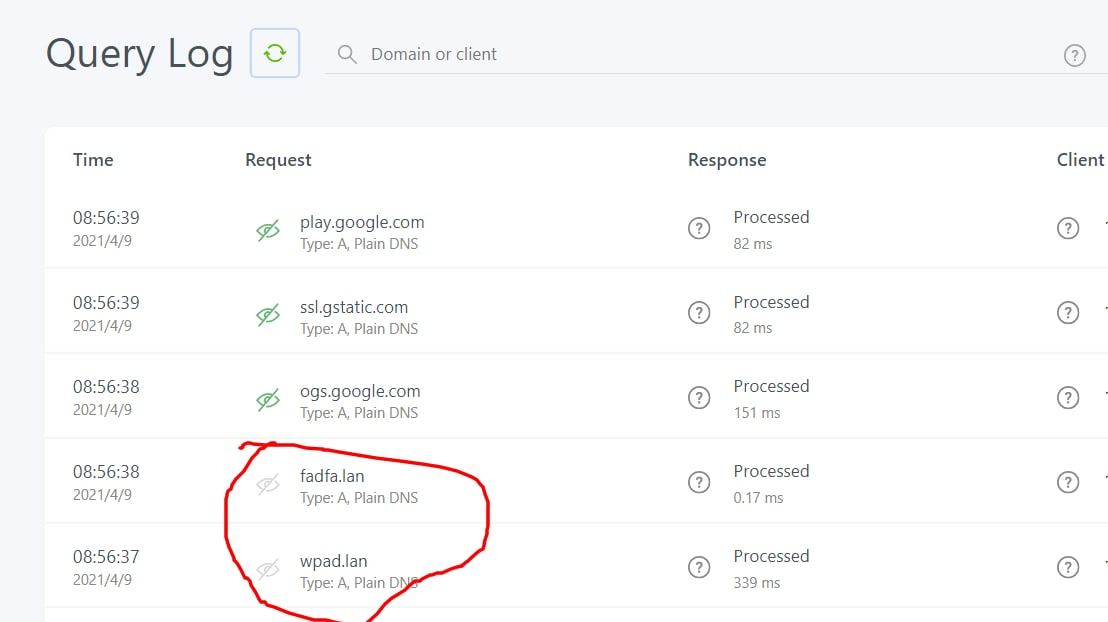Screen dimensions: 1108x622
Task: Click the 339 ms response time
Action: point(757,582)
